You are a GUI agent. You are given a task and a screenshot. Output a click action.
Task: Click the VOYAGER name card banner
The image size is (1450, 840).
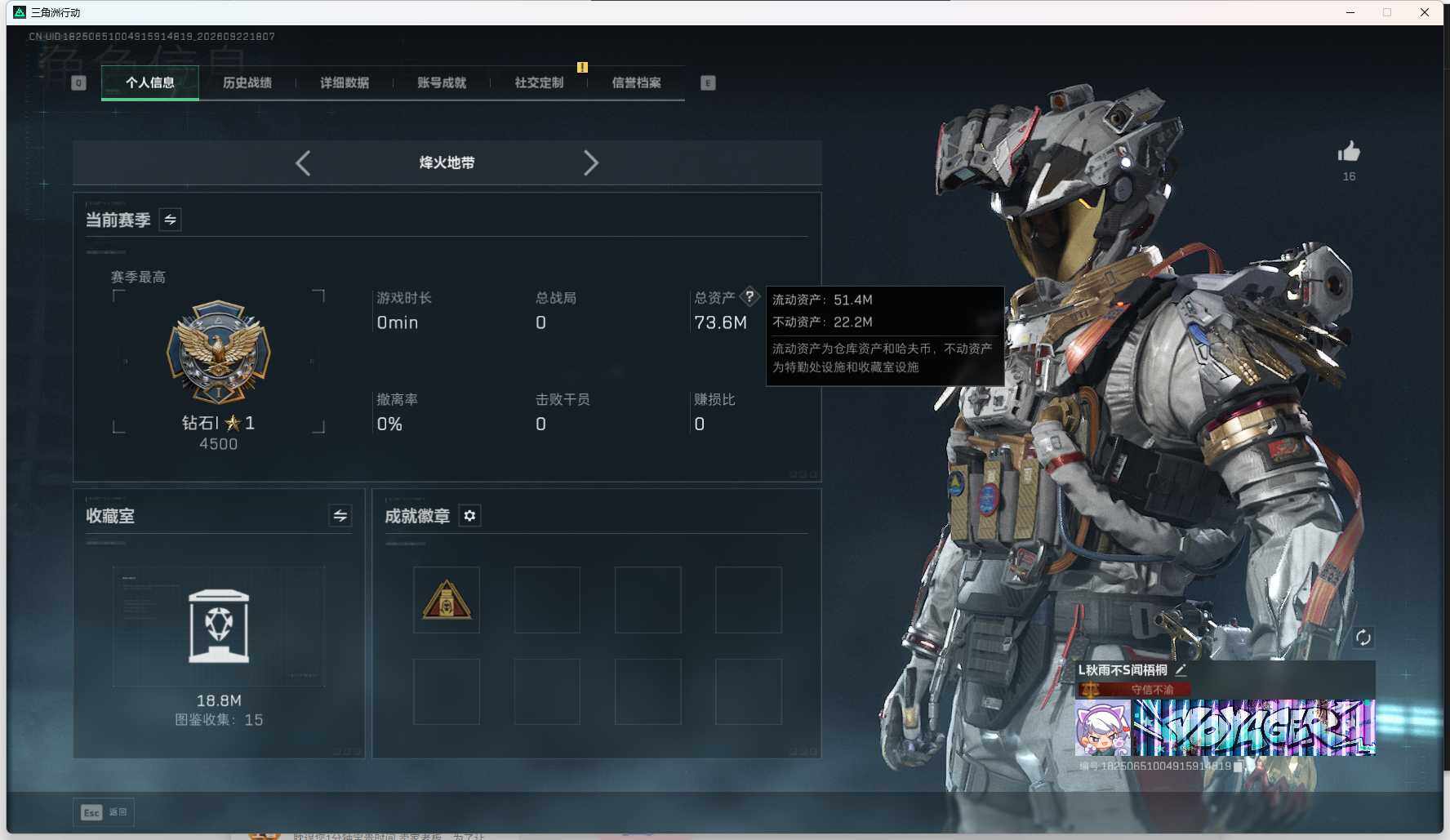(x=1254, y=728)
